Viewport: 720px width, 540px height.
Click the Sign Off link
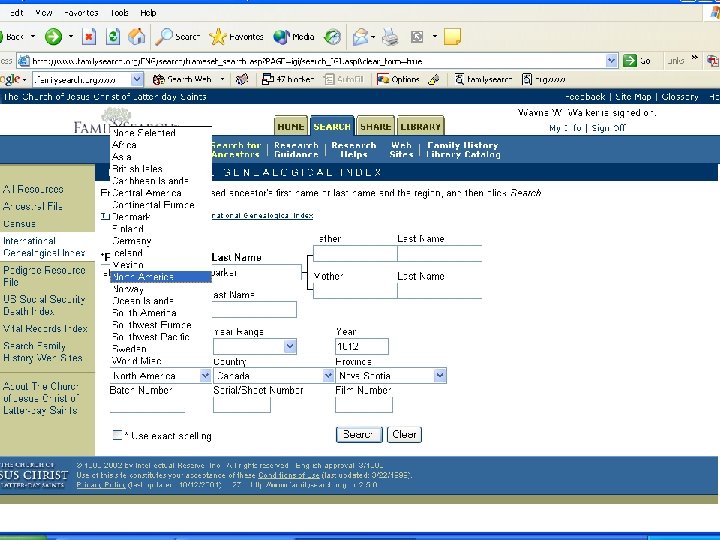click(x=608, y=128)
